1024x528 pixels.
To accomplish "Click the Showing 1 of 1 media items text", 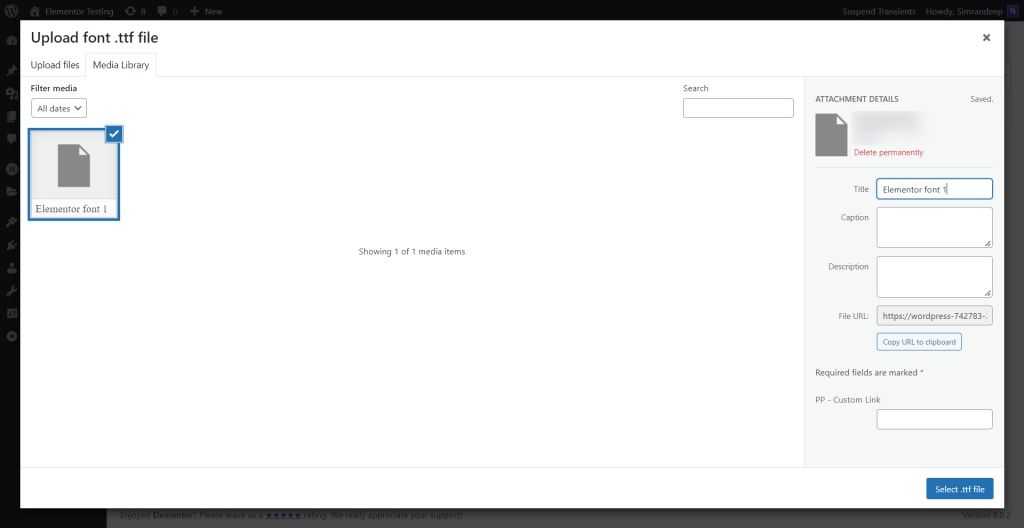I will click(411, 251).
